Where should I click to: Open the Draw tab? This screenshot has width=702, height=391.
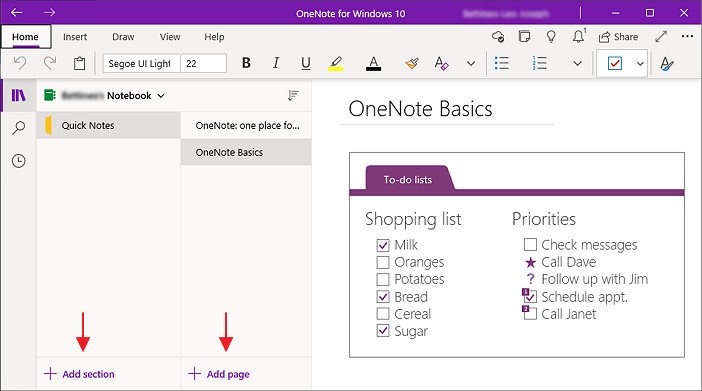click(123, 37)
